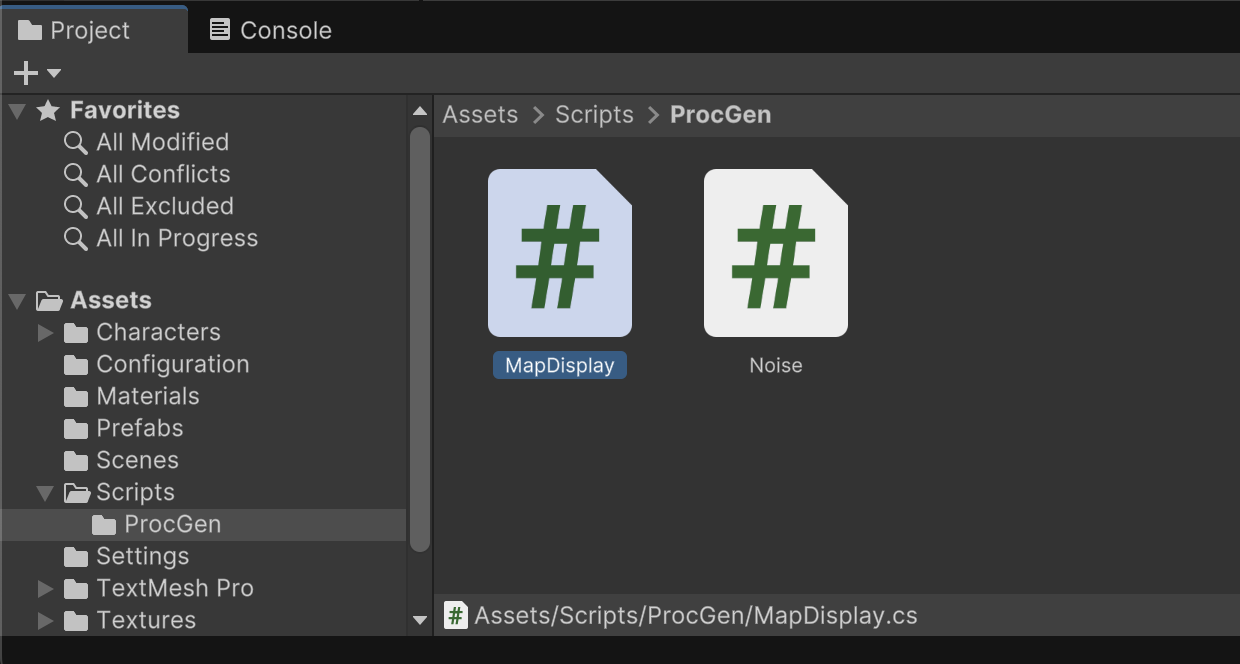Click the folder tree scrollbar handle
The image size is (1240, 664).
coord(420,338)
